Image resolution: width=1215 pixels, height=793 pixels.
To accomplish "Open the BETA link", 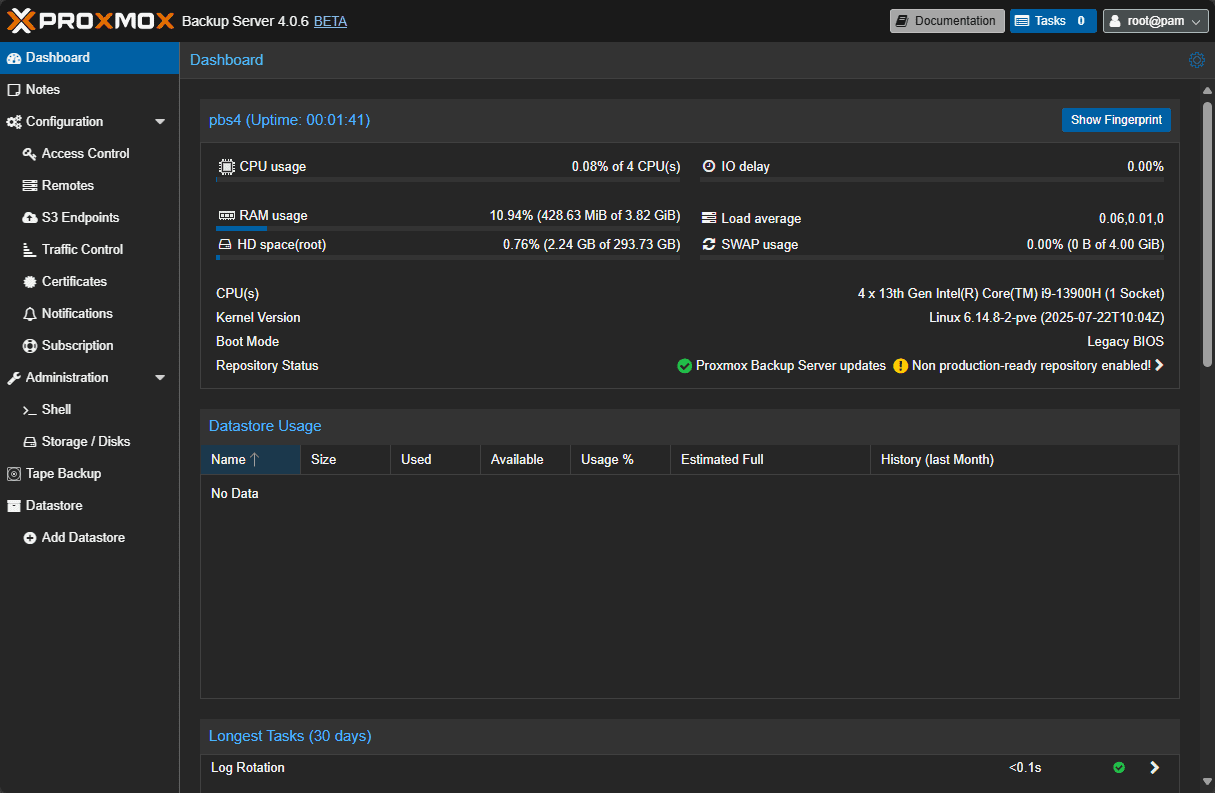I will [330, 20].
